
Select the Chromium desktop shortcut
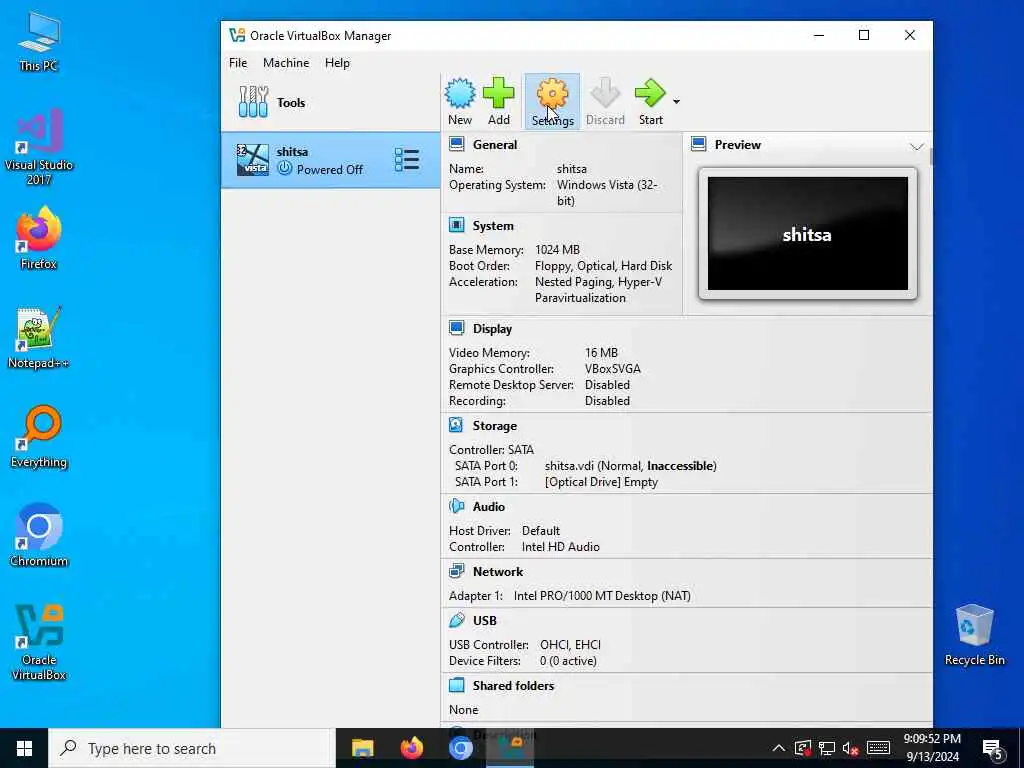39,536
